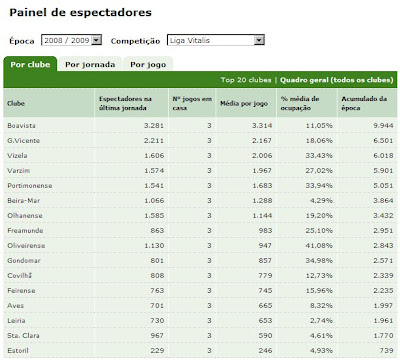Click Portimonense's occupancy 33,94%
Viewport: 400px width, 360px height.
tap(319, 186)
